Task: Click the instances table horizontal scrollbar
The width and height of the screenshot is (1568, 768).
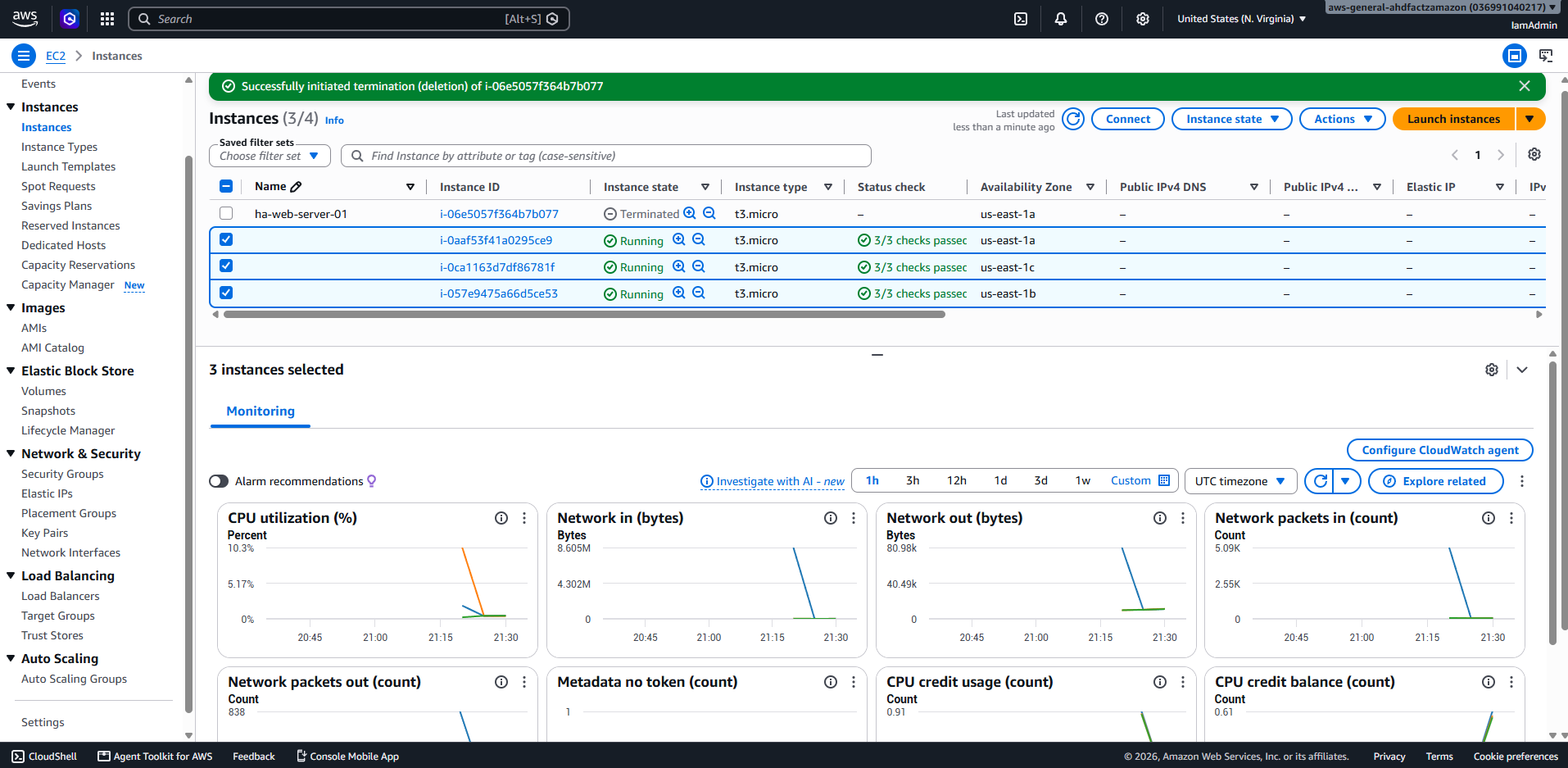Action: pyautogui.click(x=584, y=314)
